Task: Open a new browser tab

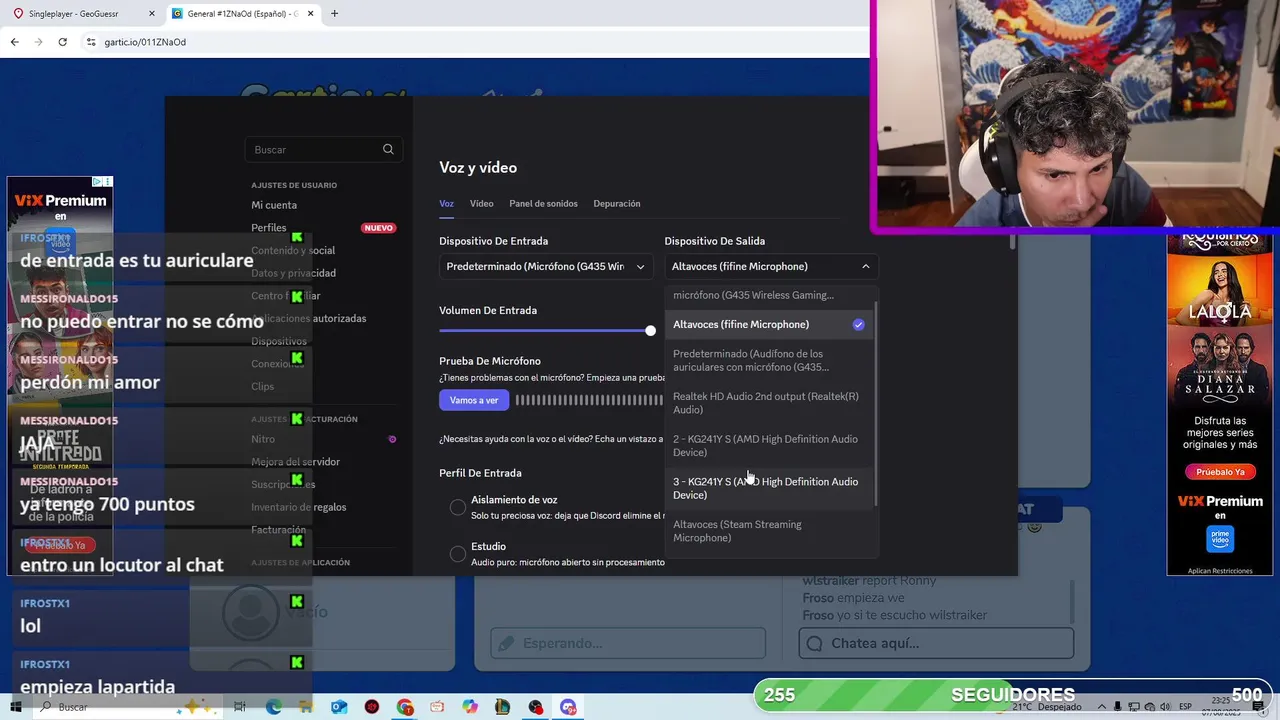Action: [x=334, y=13]
